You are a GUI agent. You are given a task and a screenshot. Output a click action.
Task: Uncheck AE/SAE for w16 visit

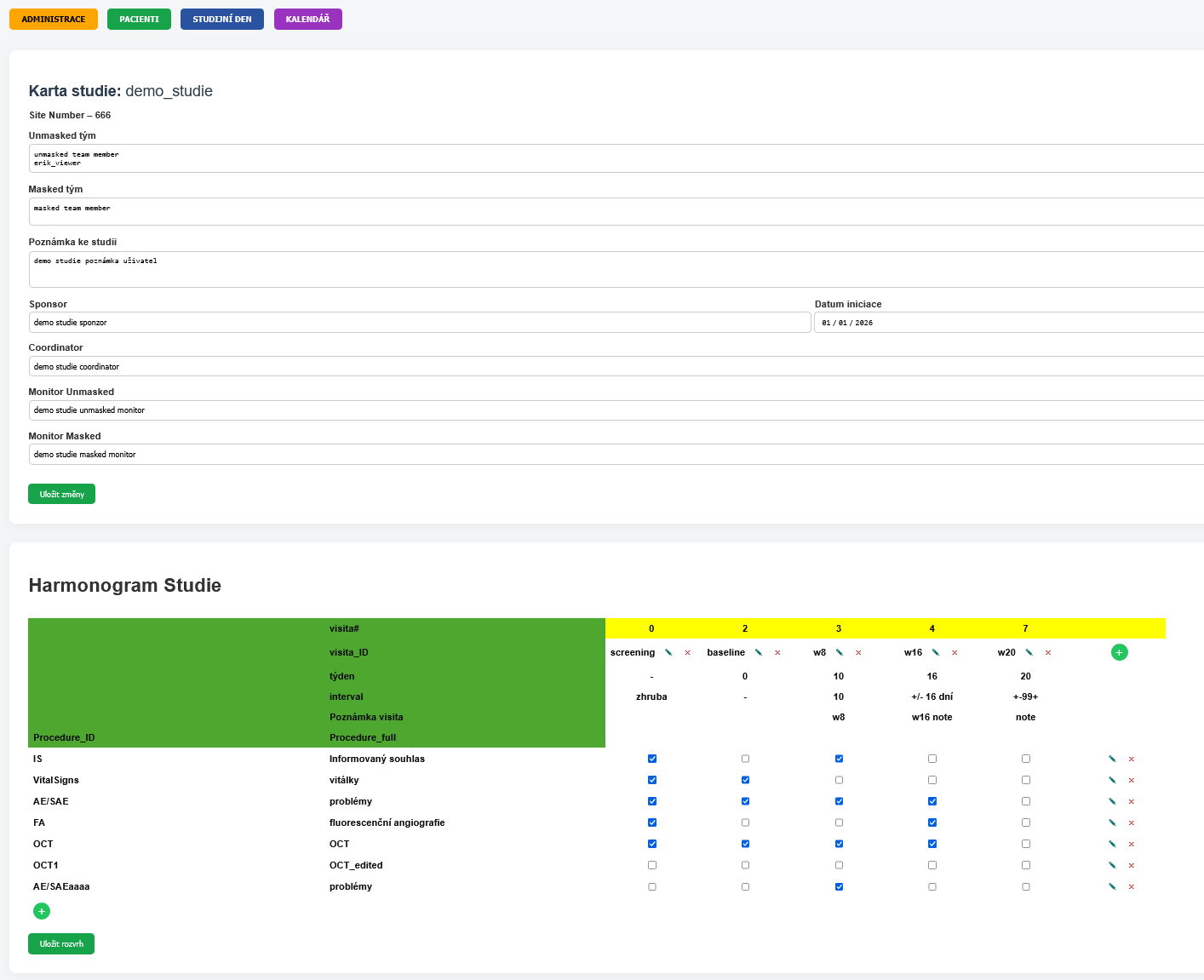pyautogui.click(x=932, y=801)
